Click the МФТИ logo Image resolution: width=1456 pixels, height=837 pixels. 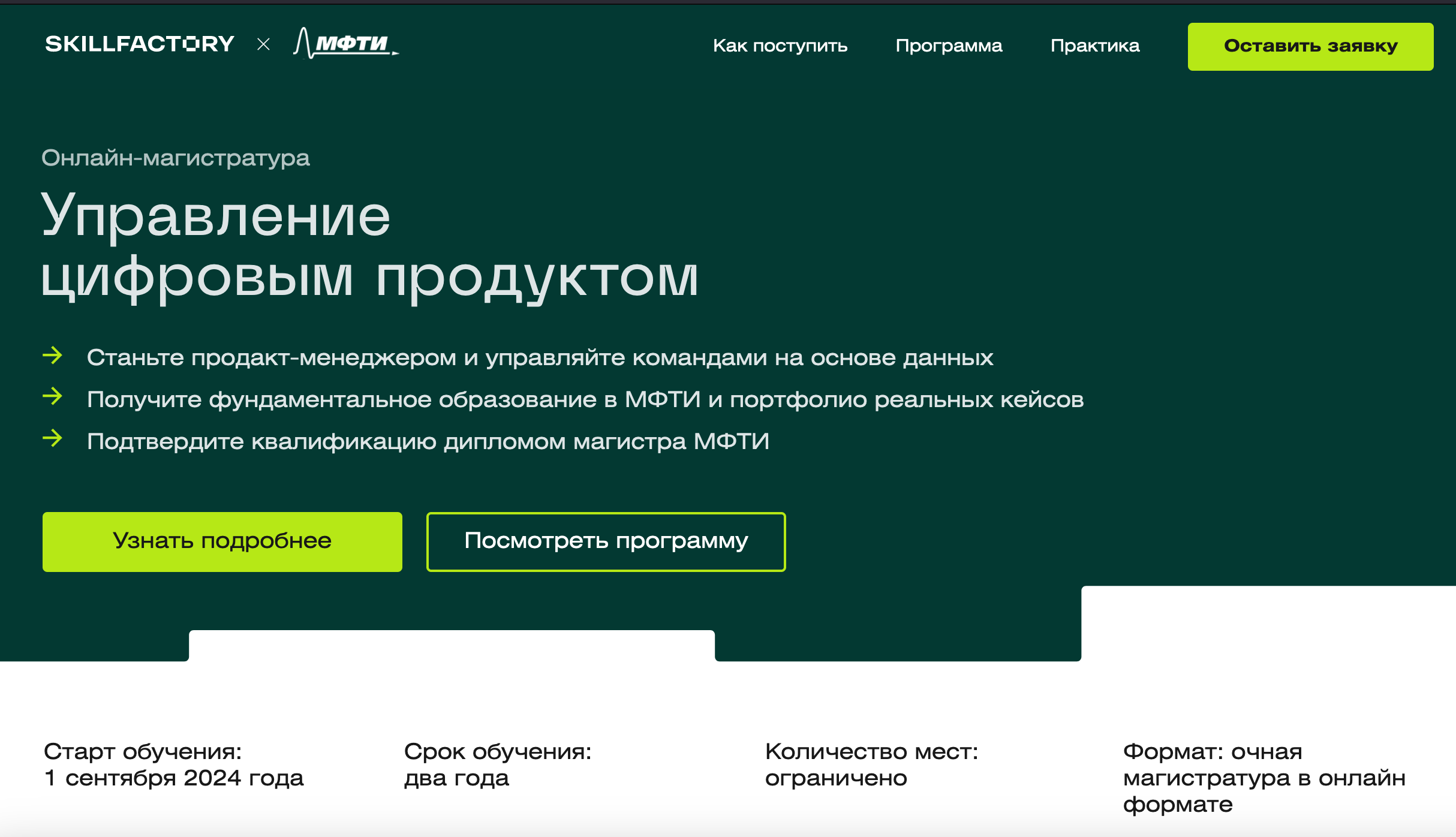346,43
